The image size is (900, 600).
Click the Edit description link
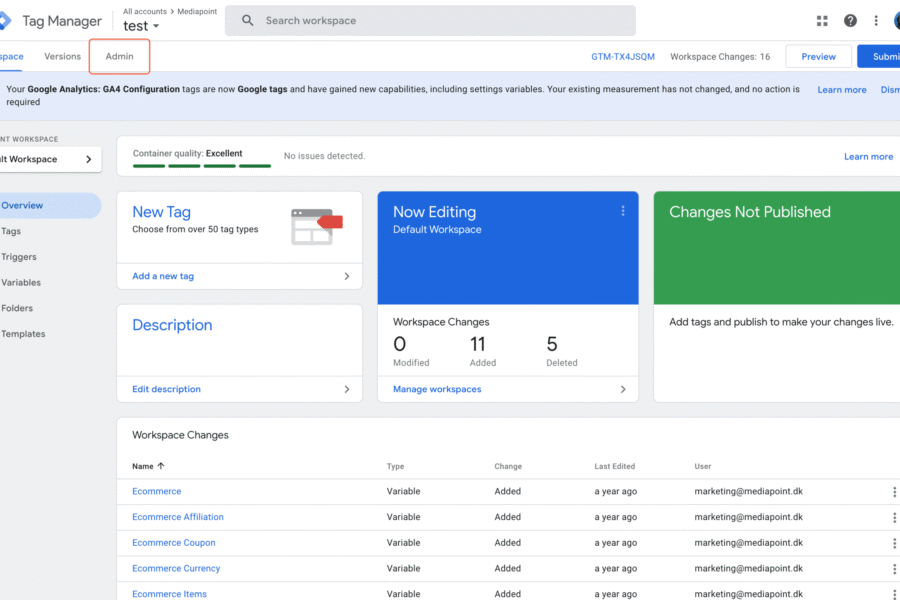pos(166,389)
